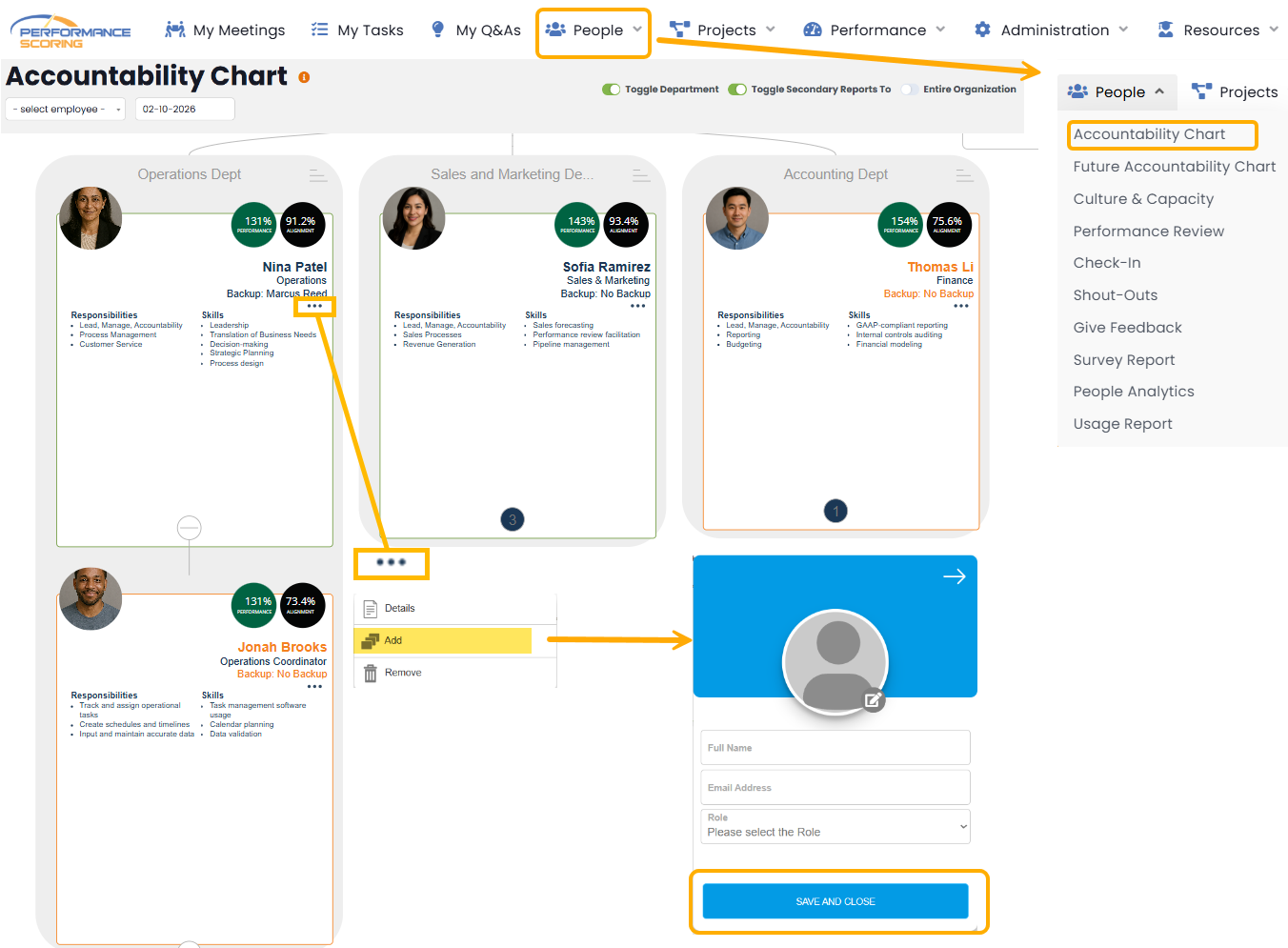Open the Operations Dept hamburger menu icon
The width and height of the screenshot is (1288, 948).
click(318, 175)
